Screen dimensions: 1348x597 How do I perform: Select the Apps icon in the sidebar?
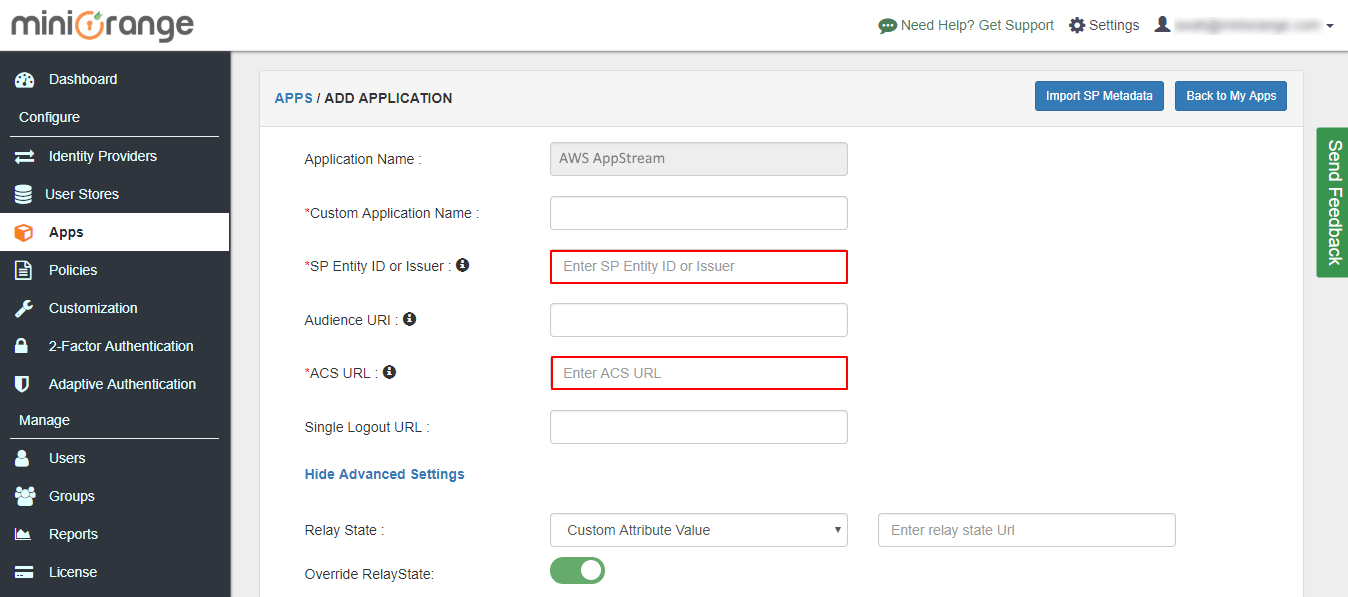click(25, 232)
